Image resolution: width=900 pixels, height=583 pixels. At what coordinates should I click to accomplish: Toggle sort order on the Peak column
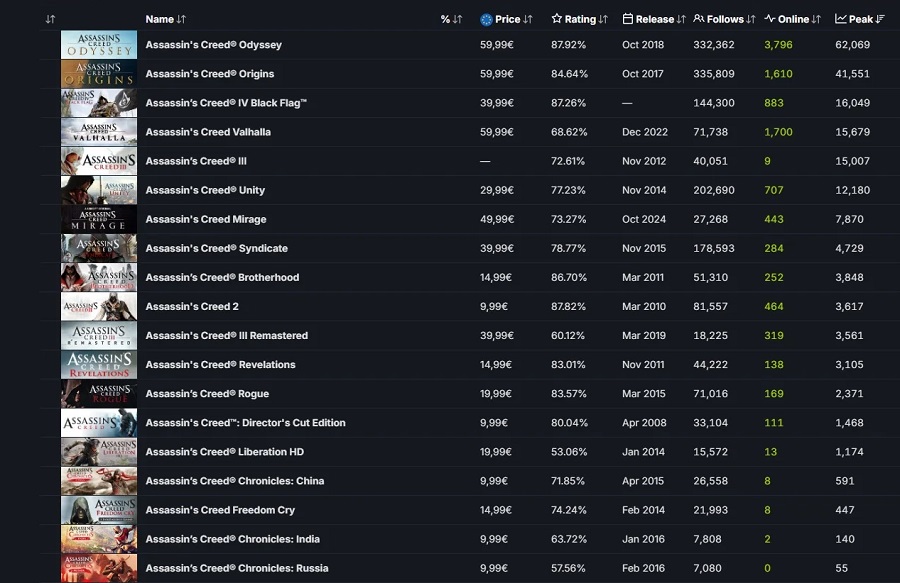point(861,19)
